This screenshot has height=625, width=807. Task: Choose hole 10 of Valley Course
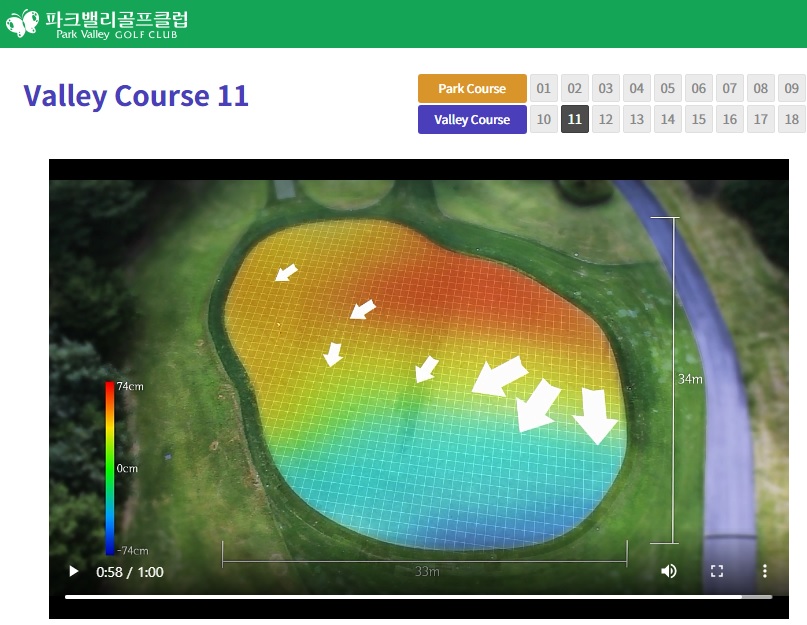544,120
